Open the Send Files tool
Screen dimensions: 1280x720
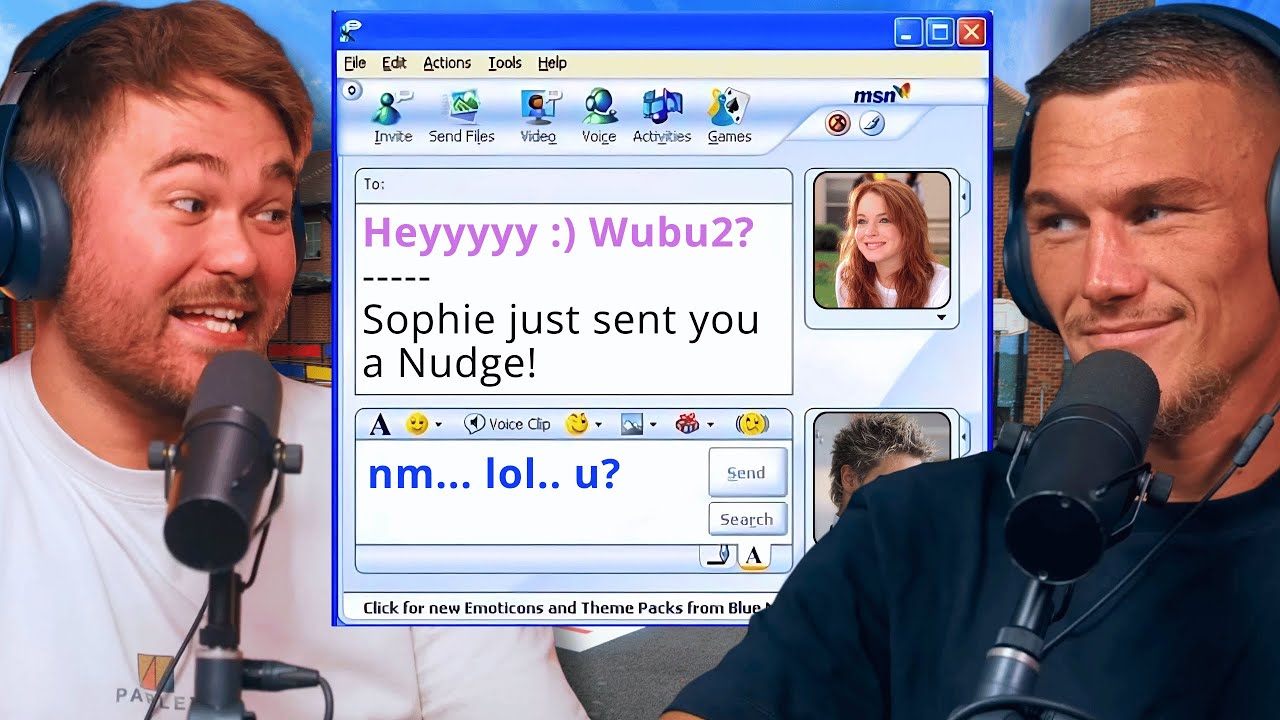[462, 117]
